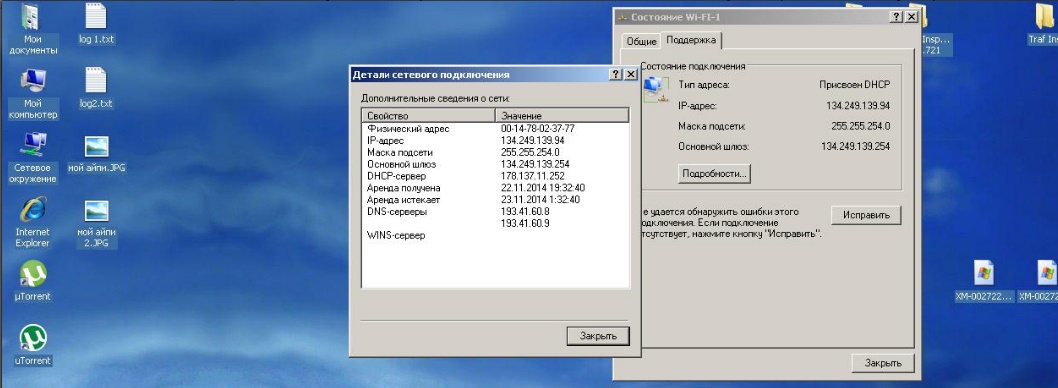
Task: Select the µTorrent shortcut icon
Action: coord(32,281)
